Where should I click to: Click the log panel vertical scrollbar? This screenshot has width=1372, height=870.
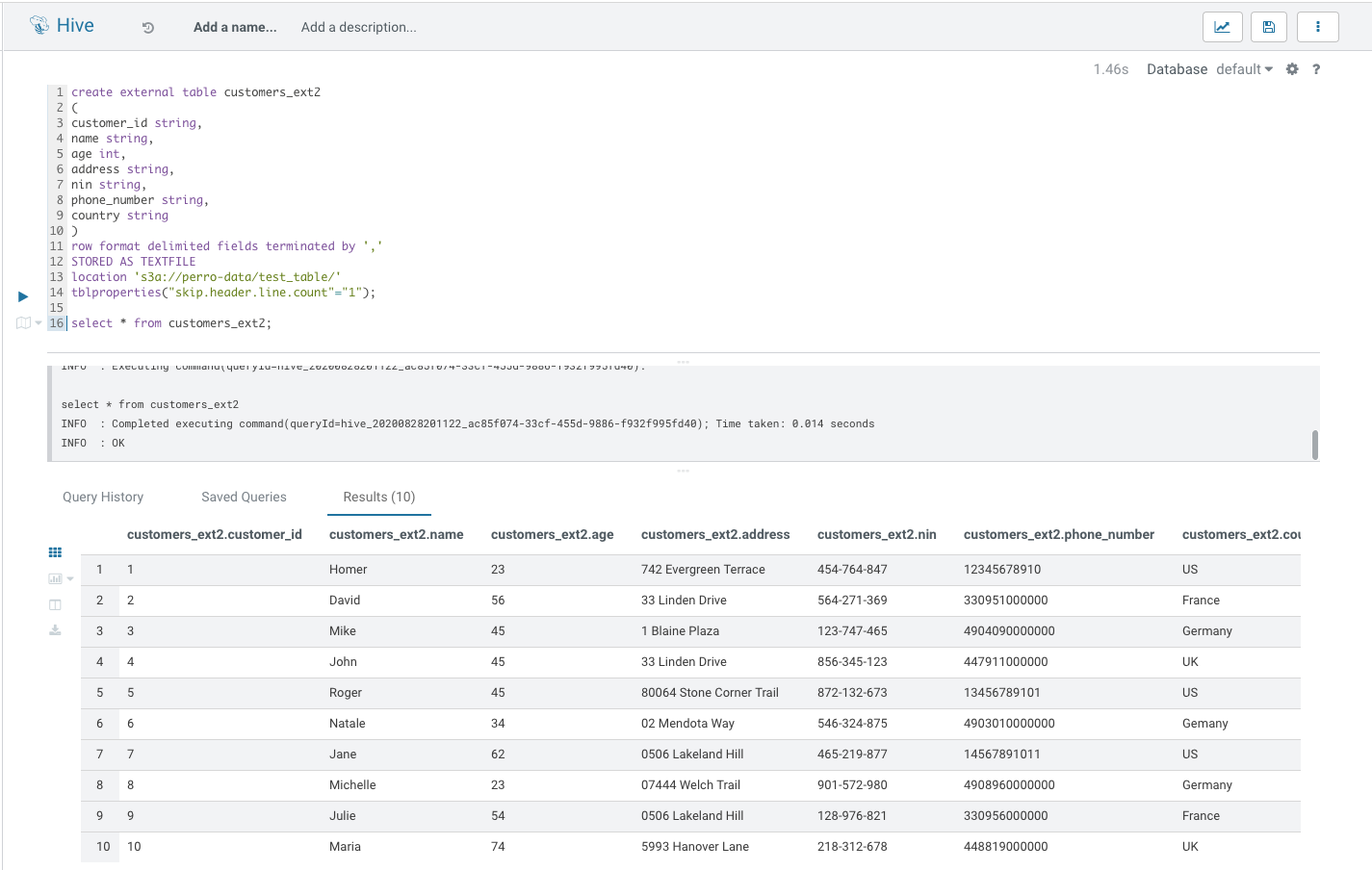1314,445
